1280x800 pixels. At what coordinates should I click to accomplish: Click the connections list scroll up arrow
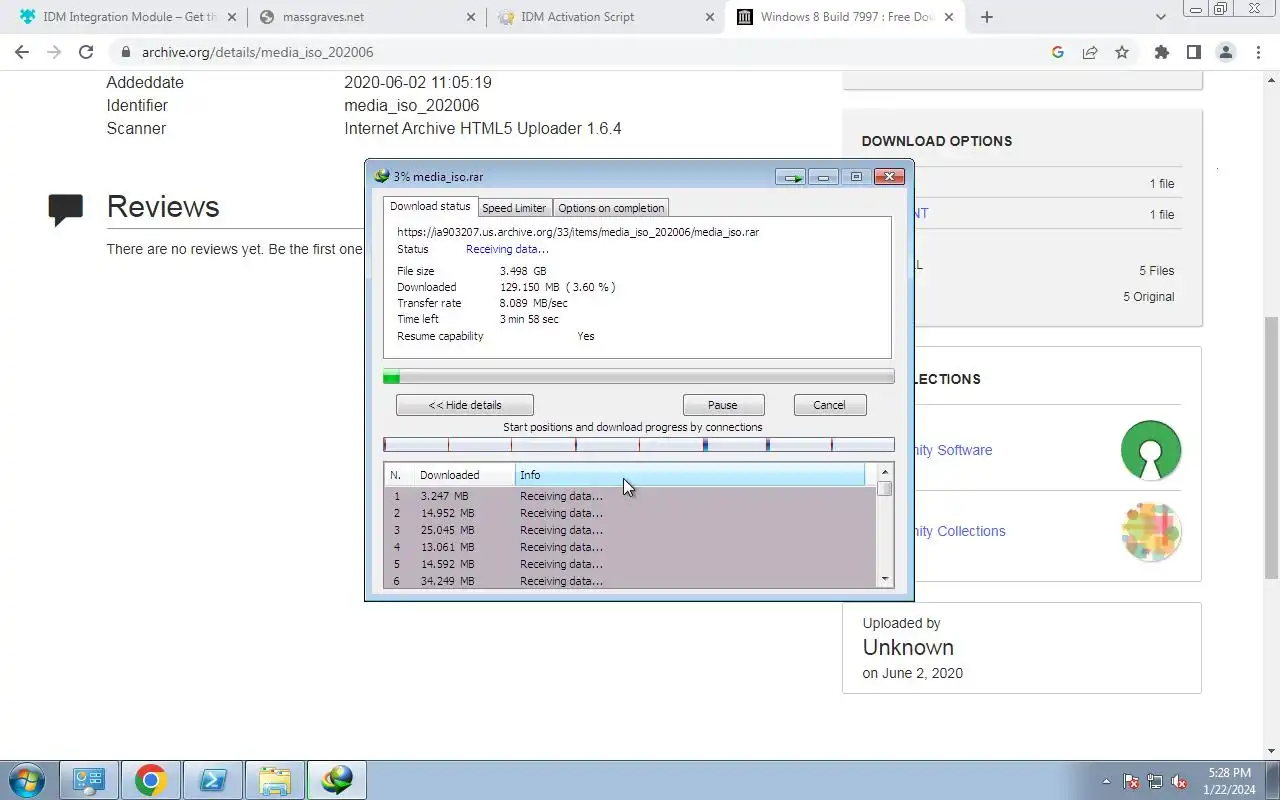pyautogui.click(x=885, y=472)
